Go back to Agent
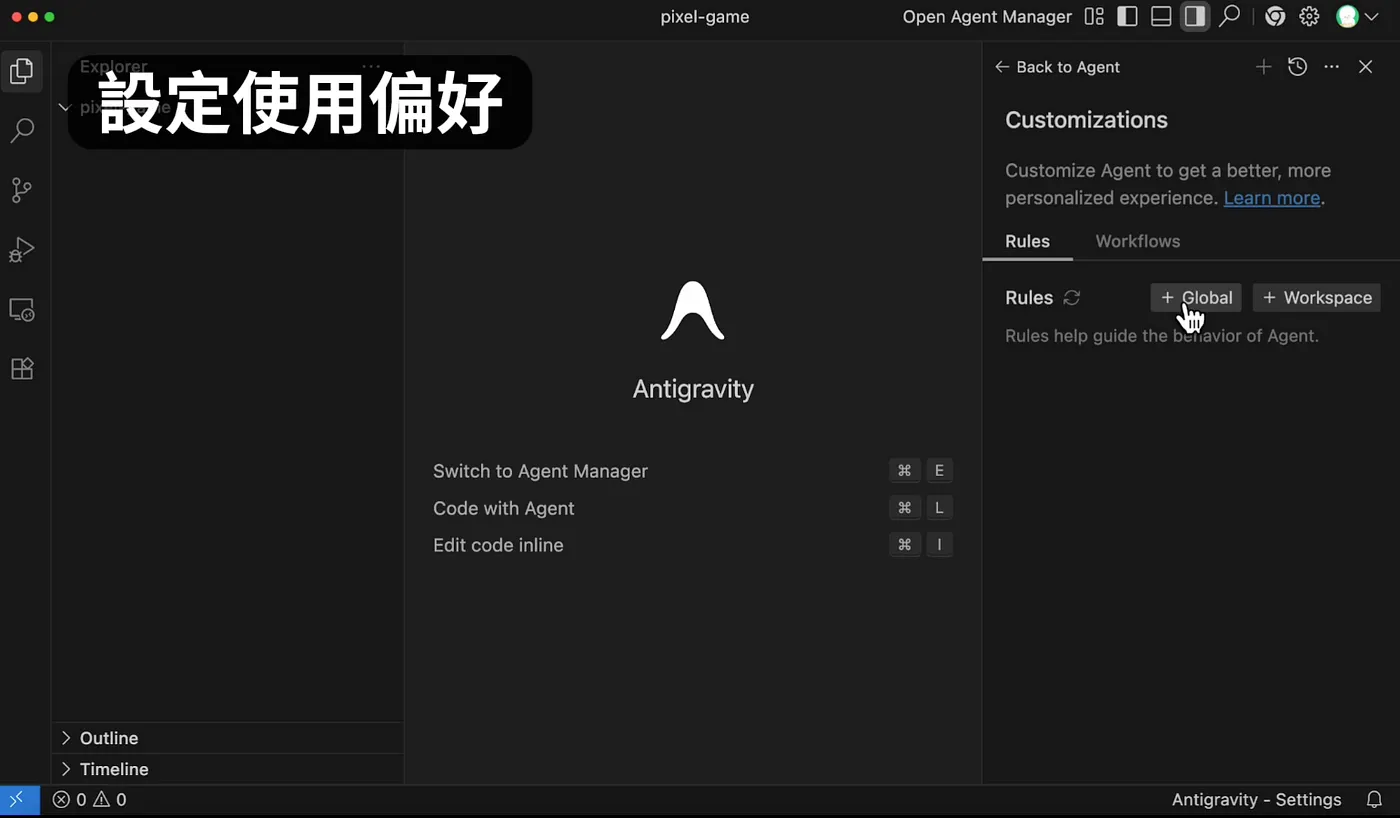 (1057, 67)
